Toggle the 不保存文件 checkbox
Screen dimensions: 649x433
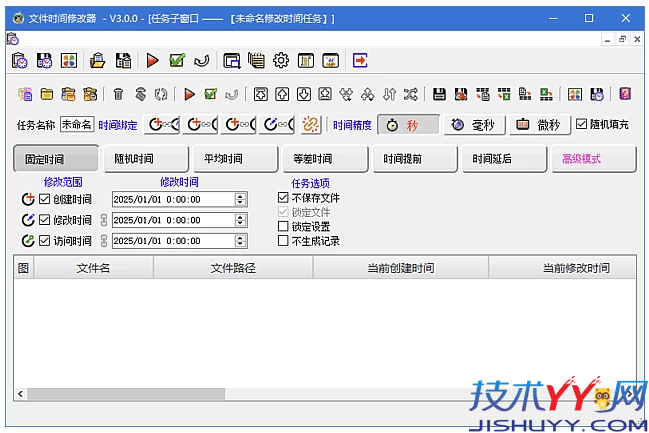point(283,197)
